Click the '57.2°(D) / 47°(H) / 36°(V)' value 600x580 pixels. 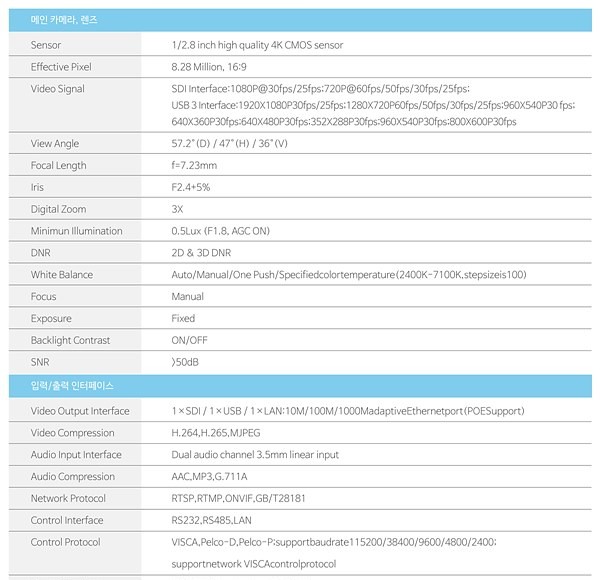[229, 143]
